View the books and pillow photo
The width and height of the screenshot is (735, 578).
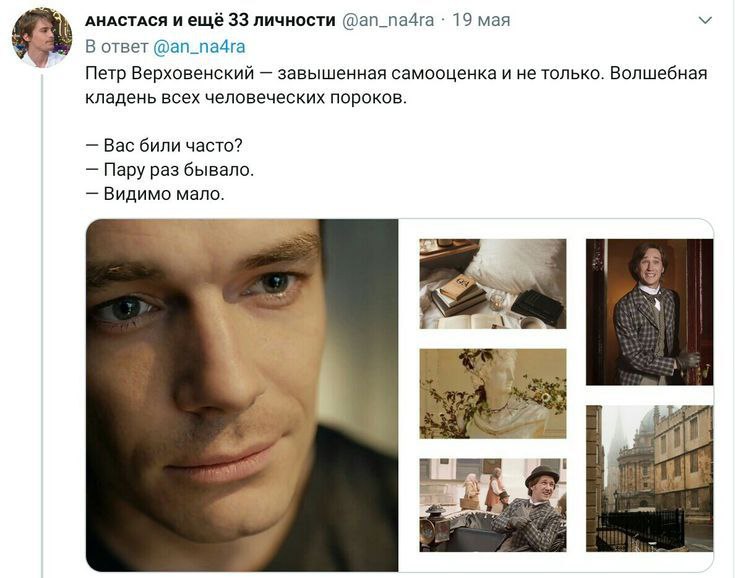click(493, 284)
